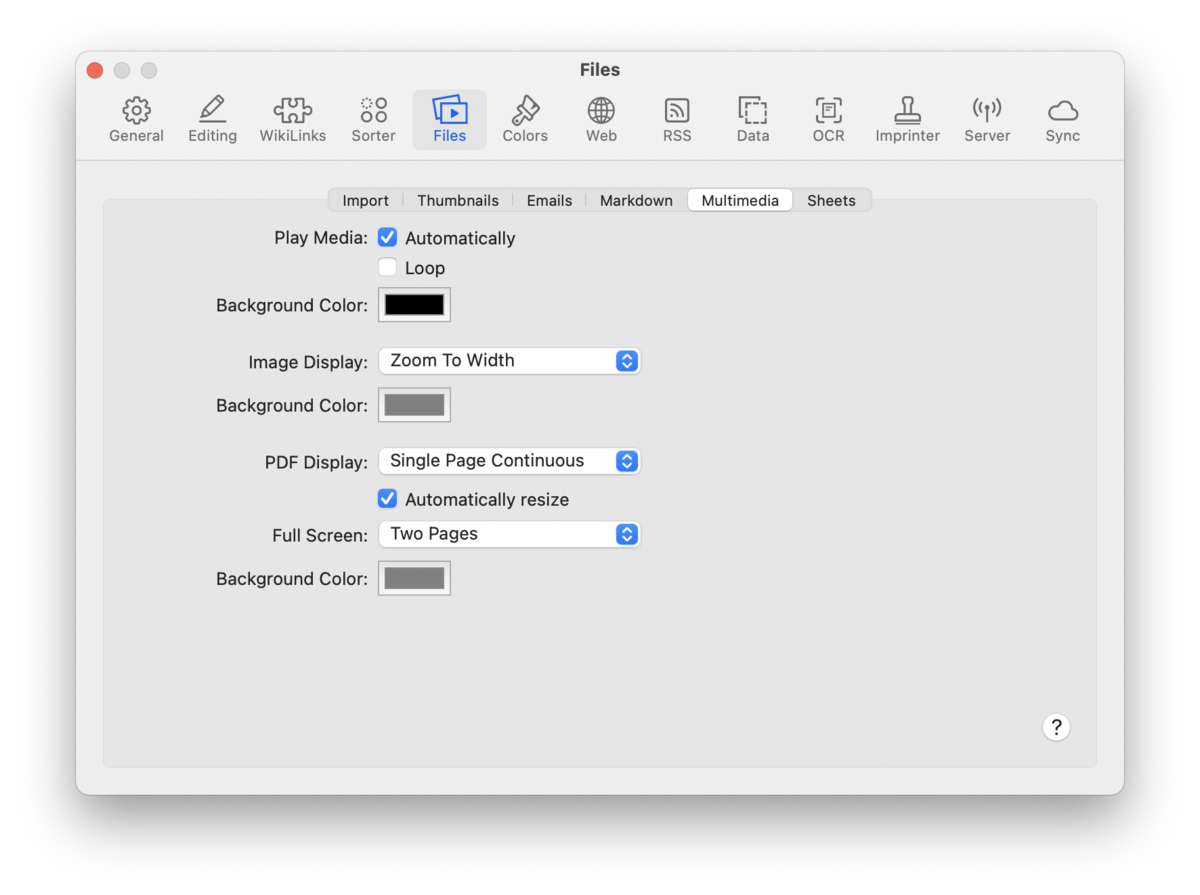Switch to the Thumbnails tab
Image resolution: width=1200 pixels, height=895 pixels.
458,200
